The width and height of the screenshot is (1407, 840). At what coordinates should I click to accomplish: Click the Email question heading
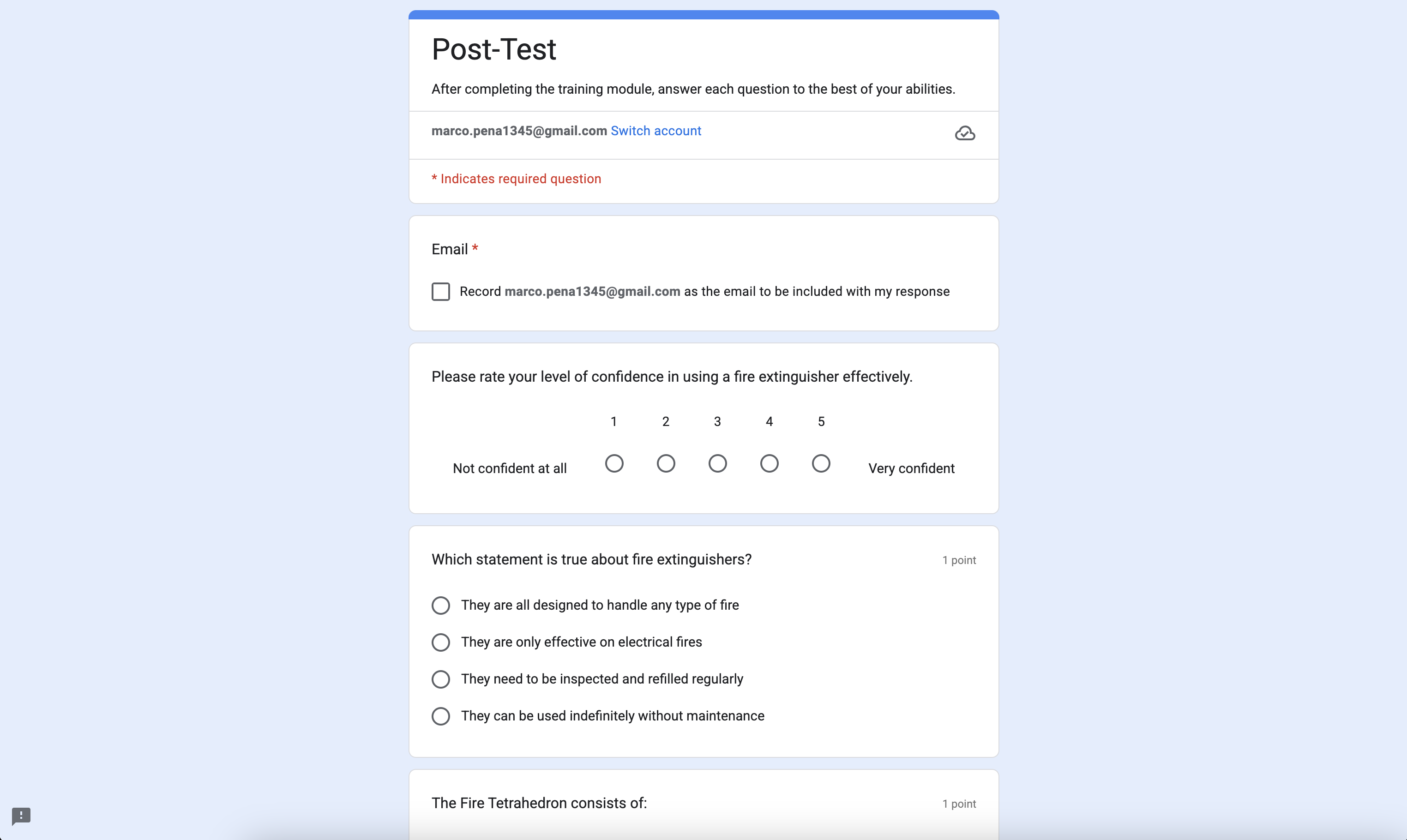coord(449,249)
